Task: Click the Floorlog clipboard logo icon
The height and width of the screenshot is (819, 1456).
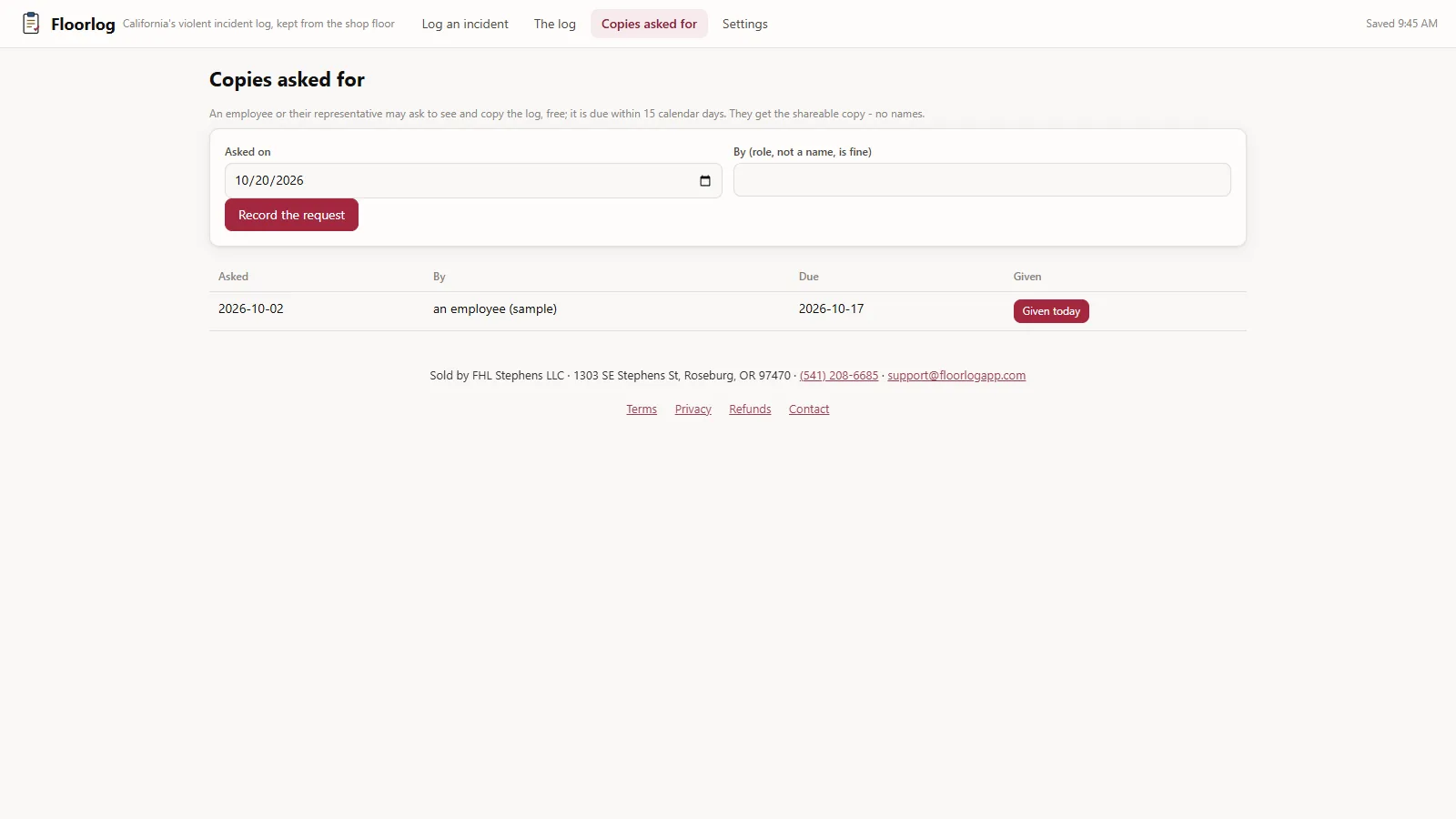Action: (31, 24)
